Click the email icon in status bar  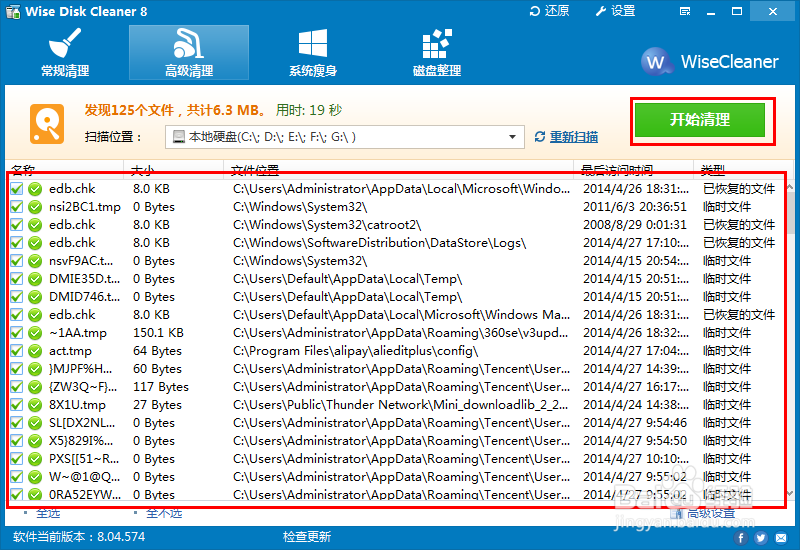[781, 538]
